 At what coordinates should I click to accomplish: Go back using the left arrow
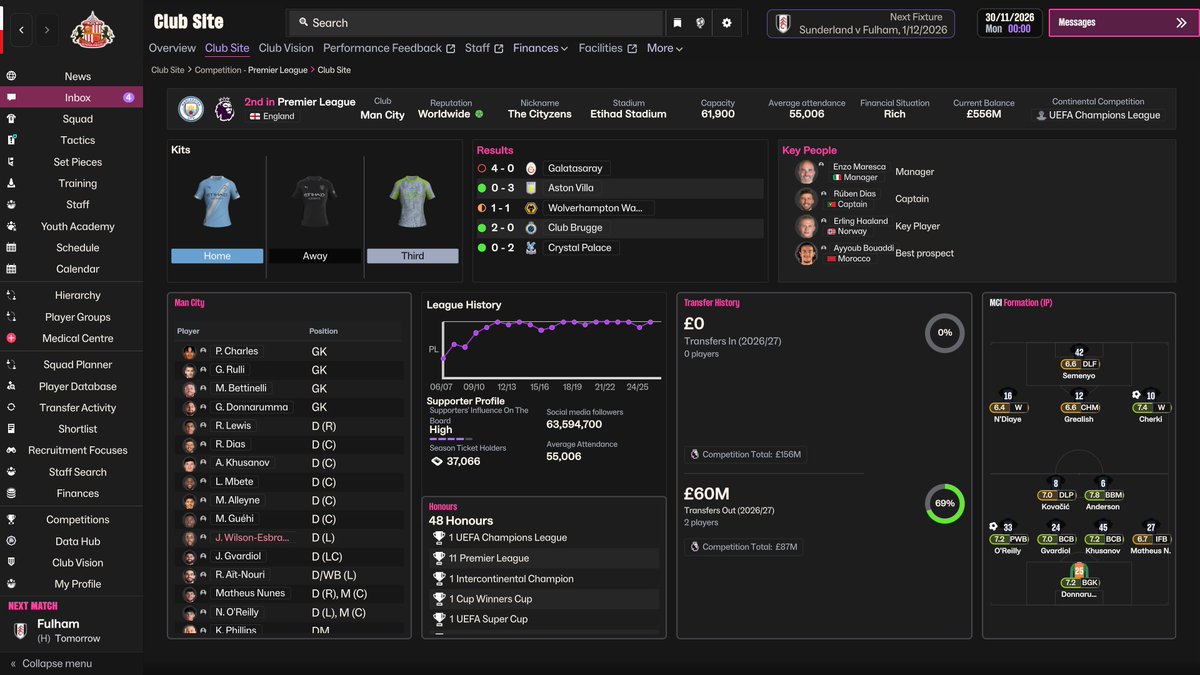pos(22,31)
